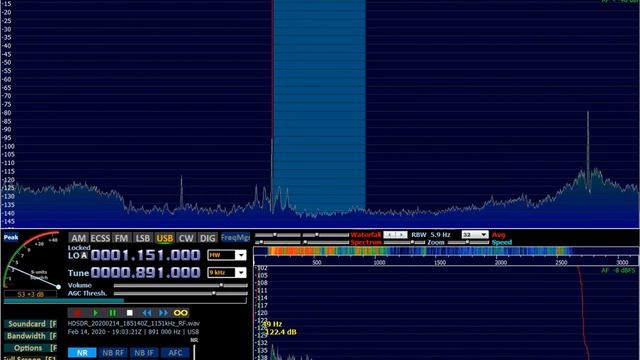
Task: Toggle the Peak S-meter button
Action: (x=11, y=238)
